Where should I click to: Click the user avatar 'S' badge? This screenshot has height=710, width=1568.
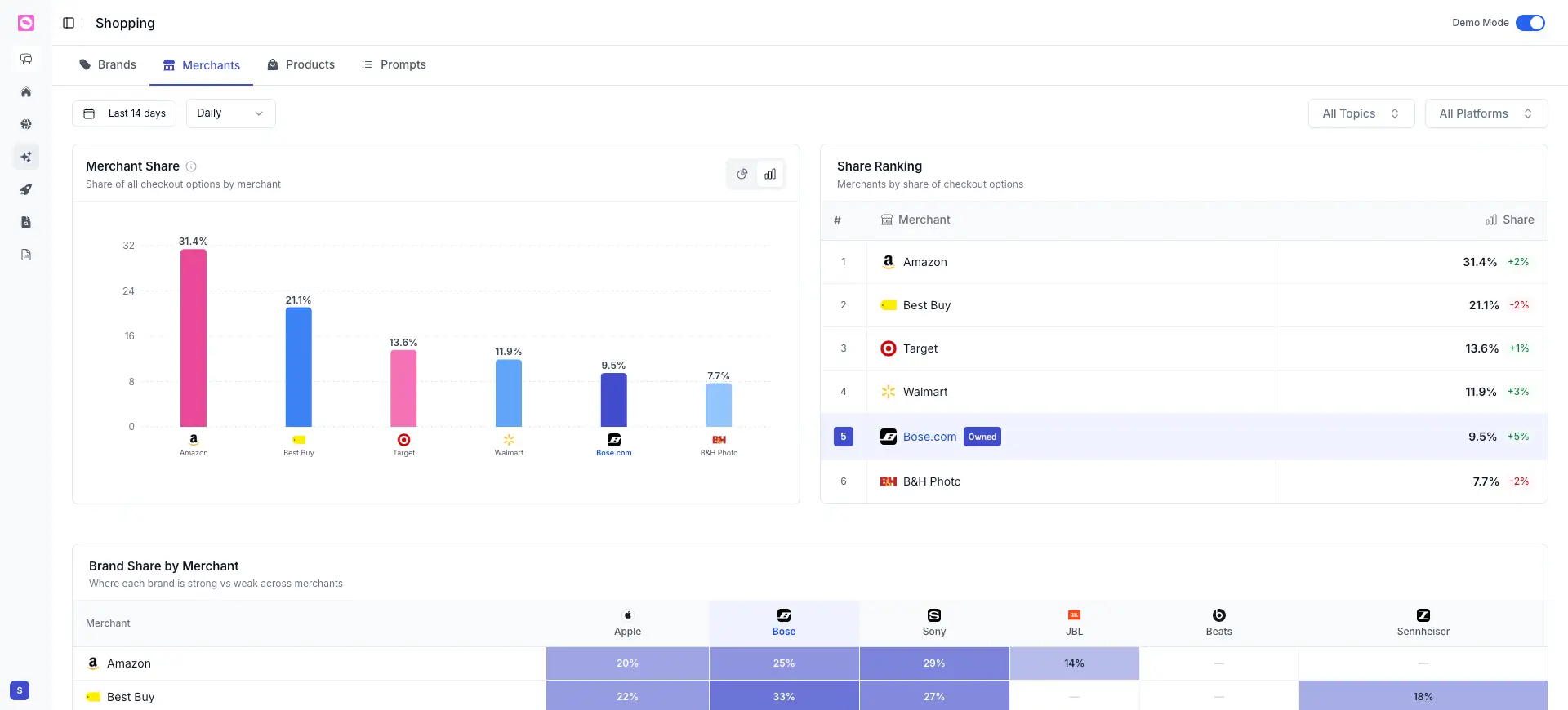20,690
